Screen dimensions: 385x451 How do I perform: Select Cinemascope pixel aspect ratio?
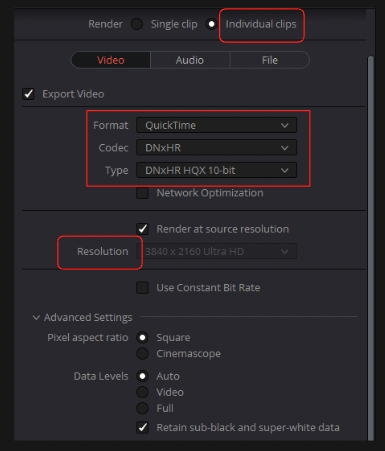click(x=142, y=354)
